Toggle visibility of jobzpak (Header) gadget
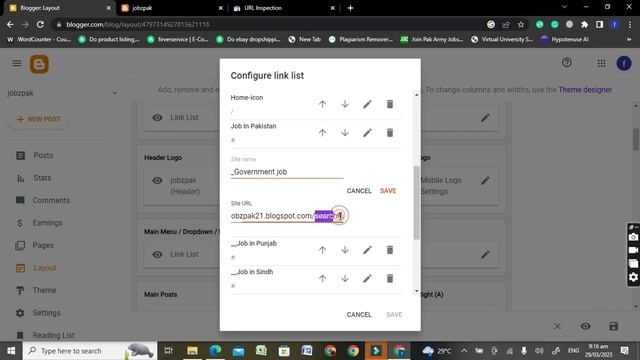The width and height of the screenshot is (640, 360). (x=158, y=180)
